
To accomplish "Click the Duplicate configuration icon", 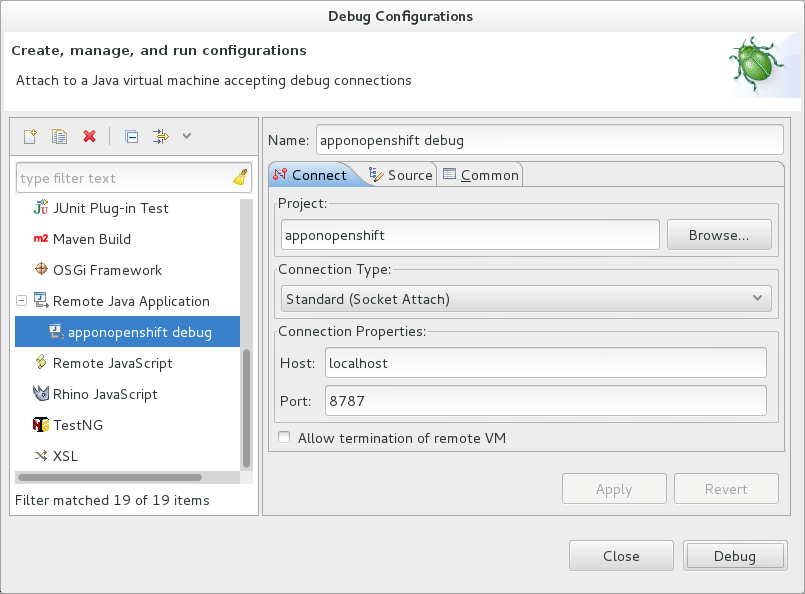I will (59, 136).
